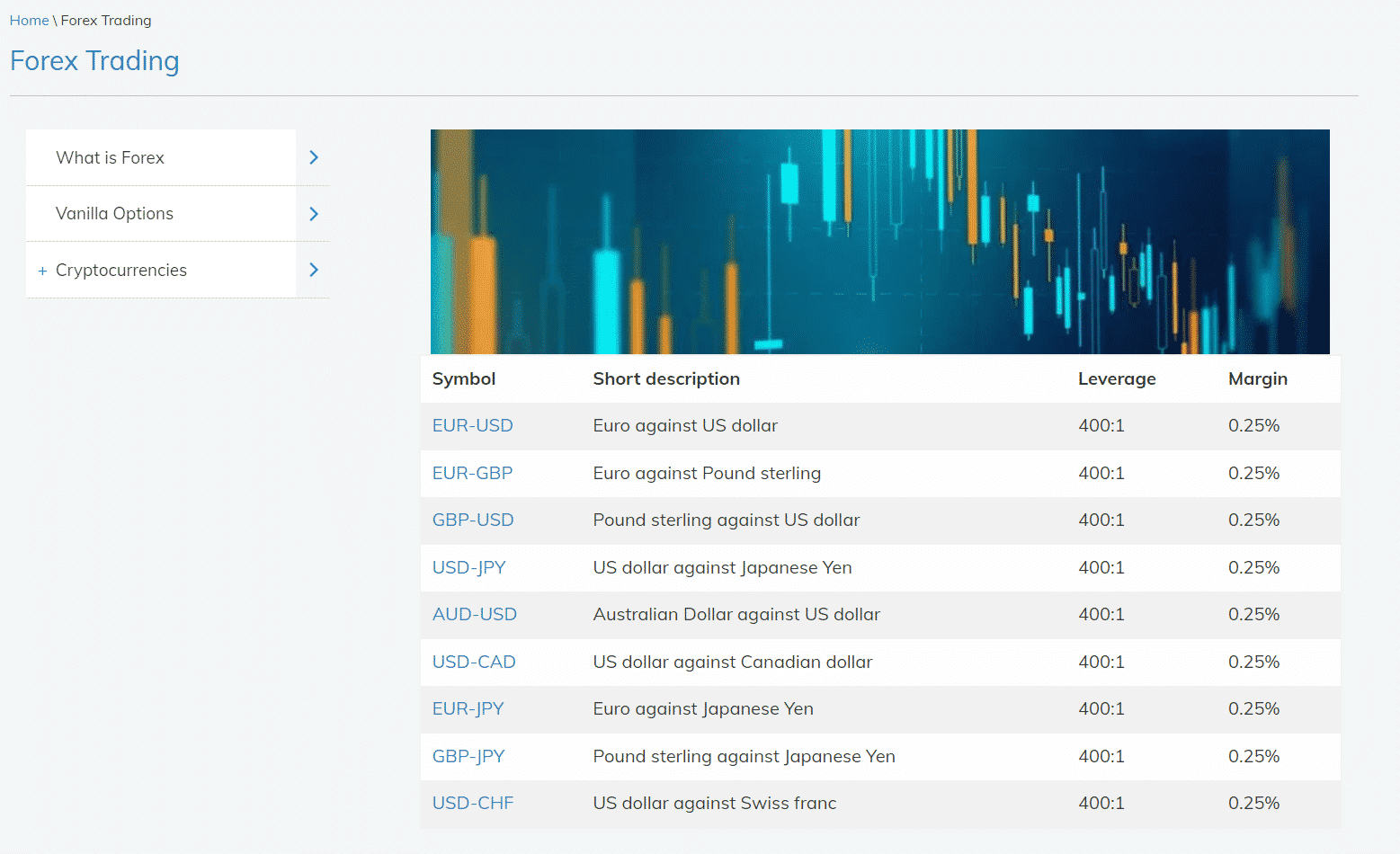Click the 400:1 leverage in the USD-CHF row
The height and width of the screenshot is (854, 1400).
coord(1101,804)
